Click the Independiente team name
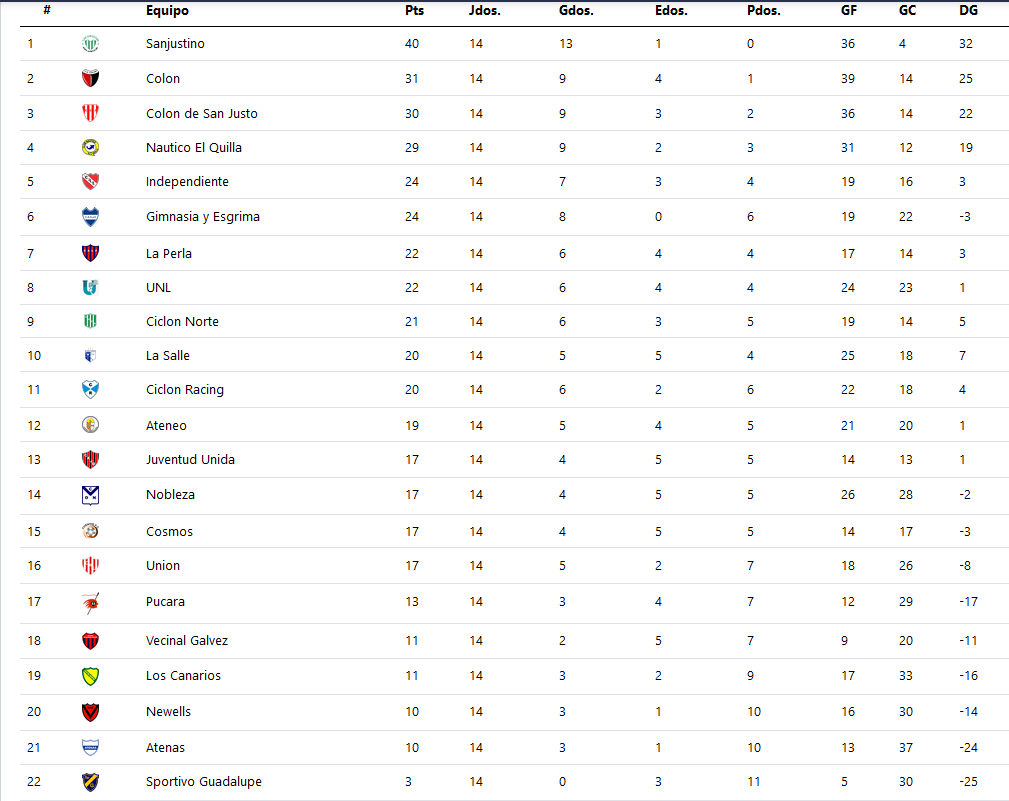Screen dimensions: 1009x801 coord(187,181)
